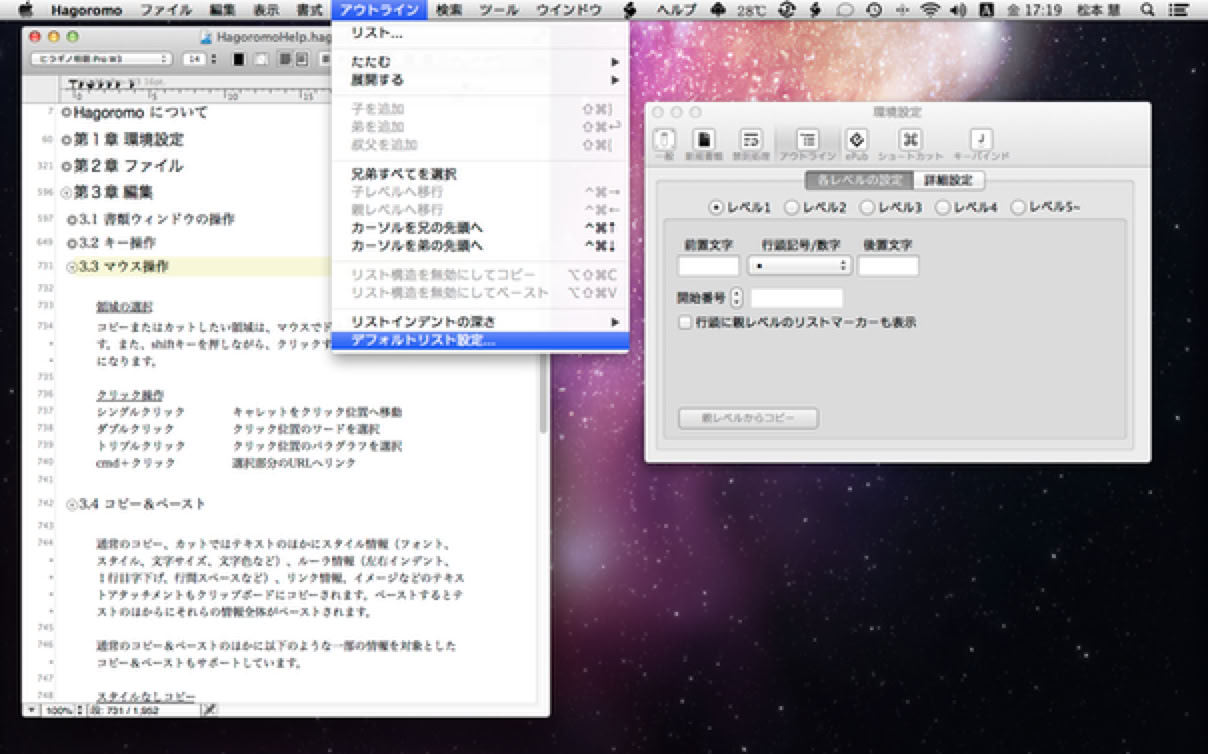Choose デフォルトリスト設定... from the menu
The image size is (1208, 754).
click(x=423, y=341)
